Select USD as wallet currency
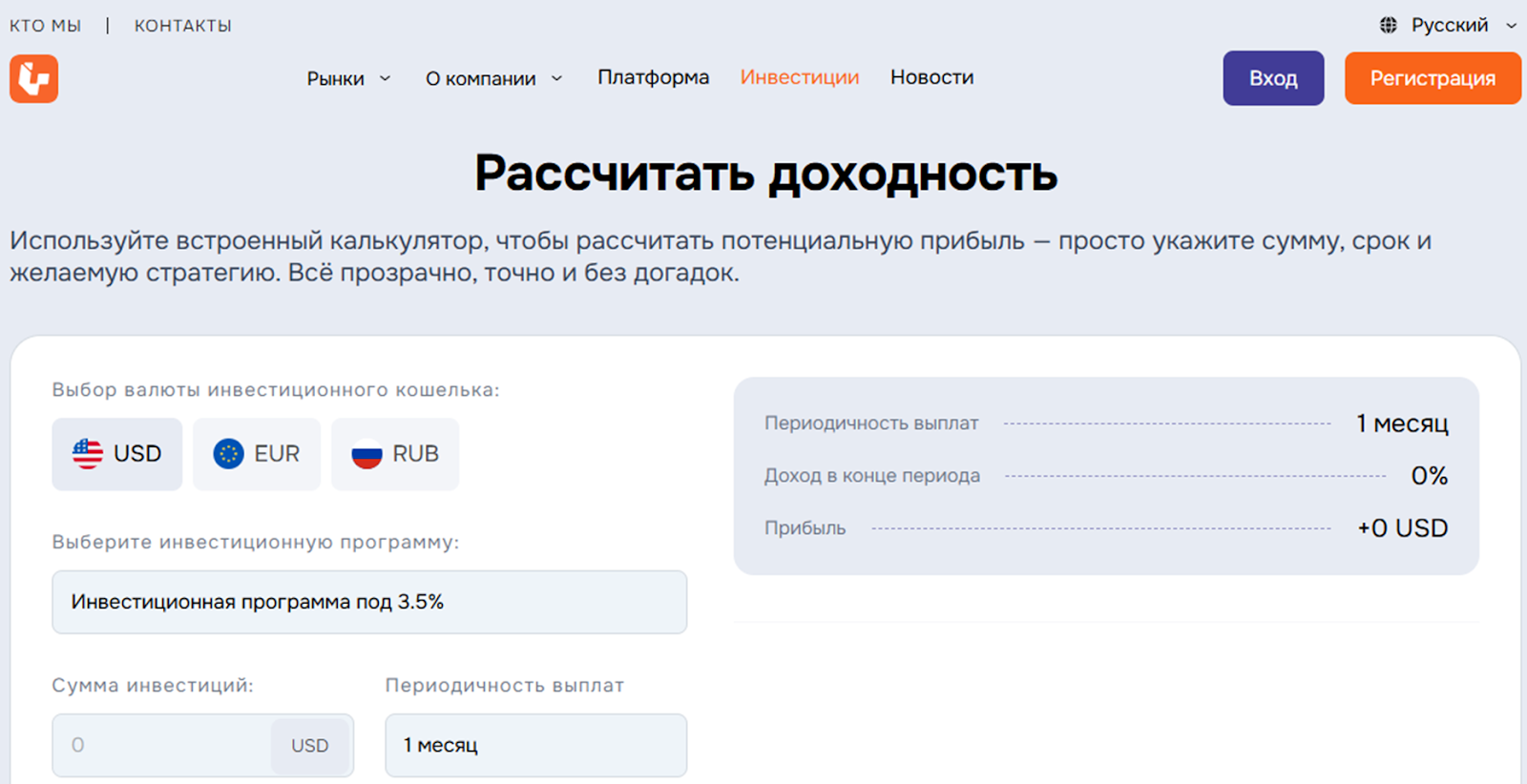Image resolution: width=1527 pixels, height=784 pixels. (x=117, y=454)
